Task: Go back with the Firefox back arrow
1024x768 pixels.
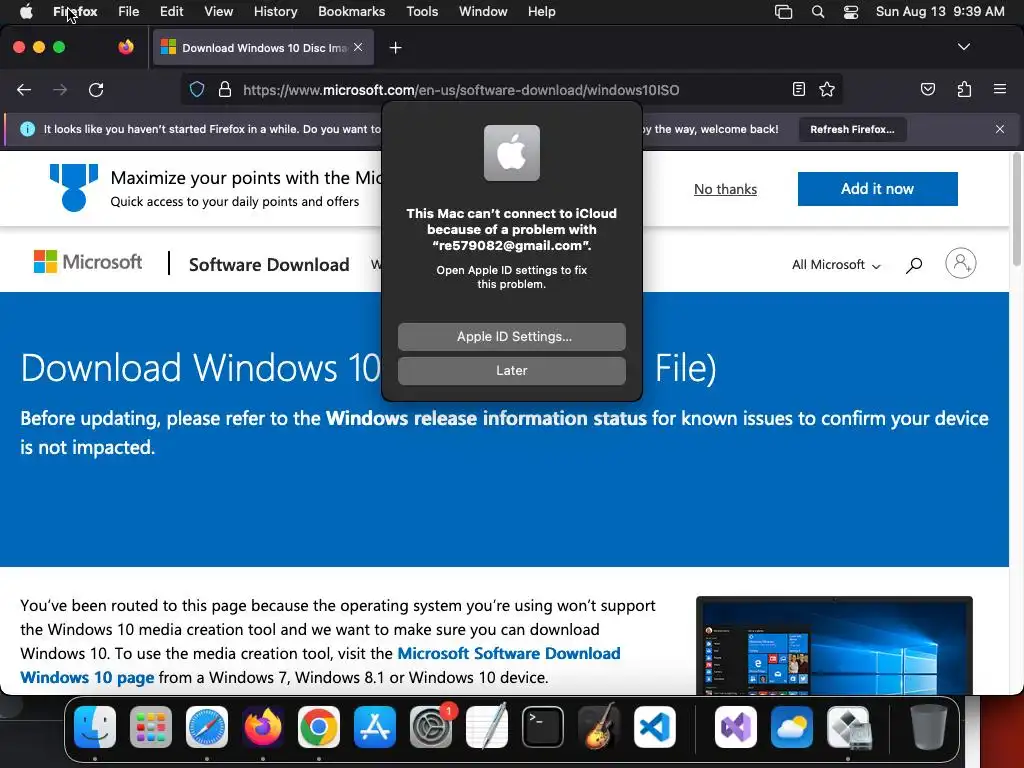Action: 24,90
